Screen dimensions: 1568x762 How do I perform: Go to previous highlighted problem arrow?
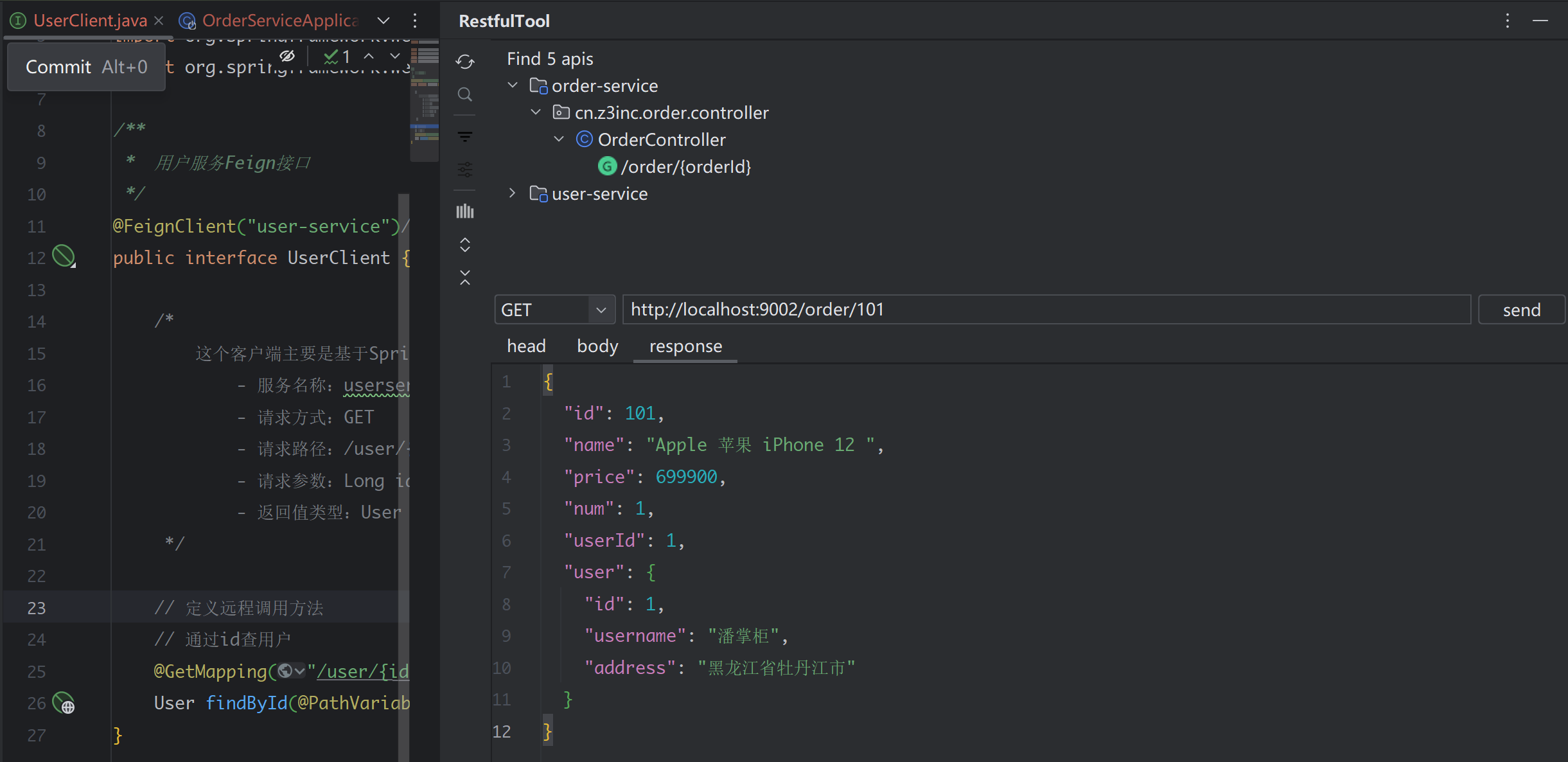pyautogui.click(x=369, y=57)
